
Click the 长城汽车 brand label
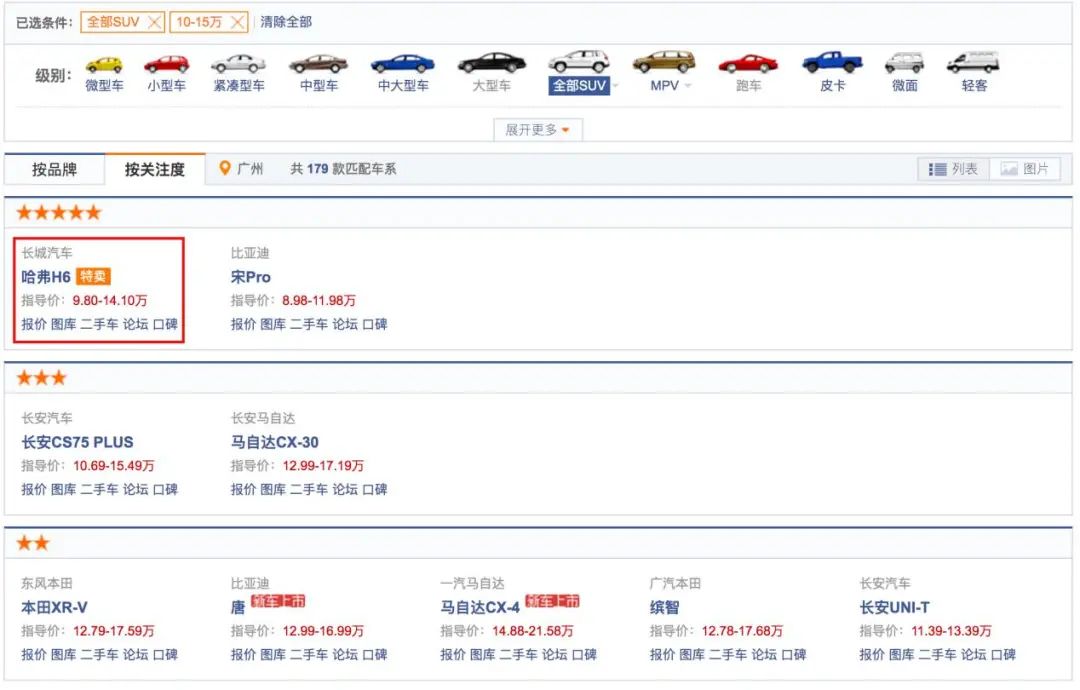tap(46, 253)
